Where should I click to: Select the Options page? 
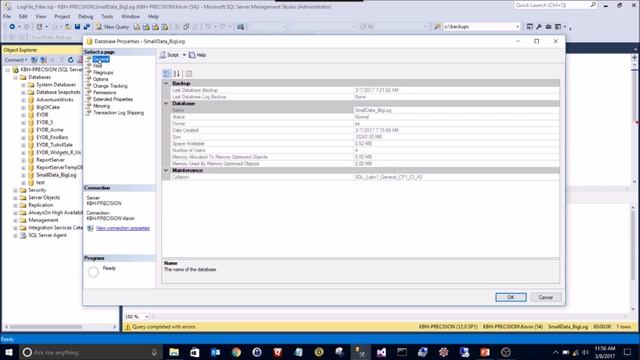(100, 79)
